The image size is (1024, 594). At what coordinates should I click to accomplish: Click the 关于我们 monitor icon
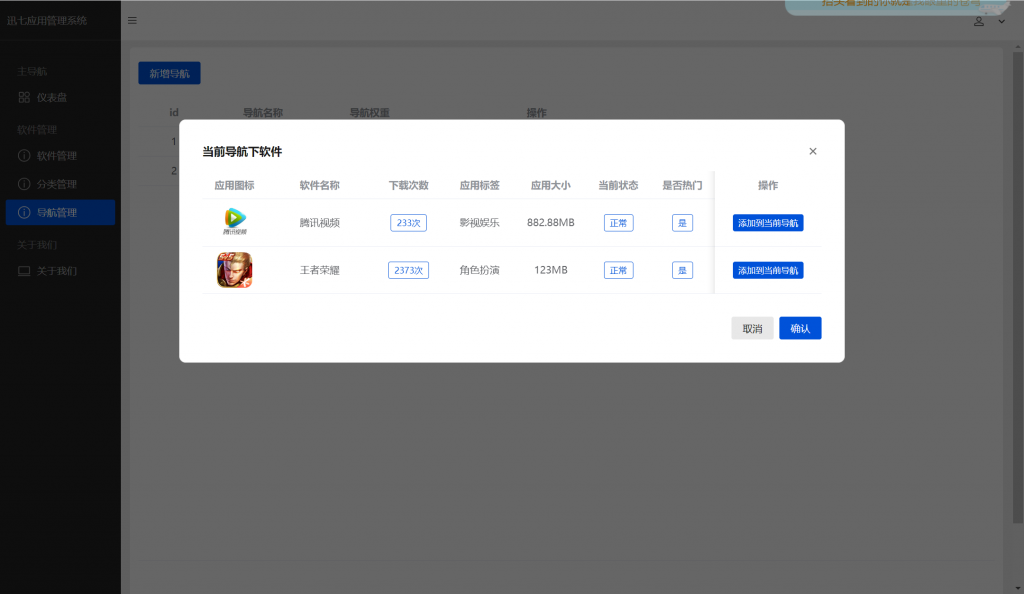[24, 271]
